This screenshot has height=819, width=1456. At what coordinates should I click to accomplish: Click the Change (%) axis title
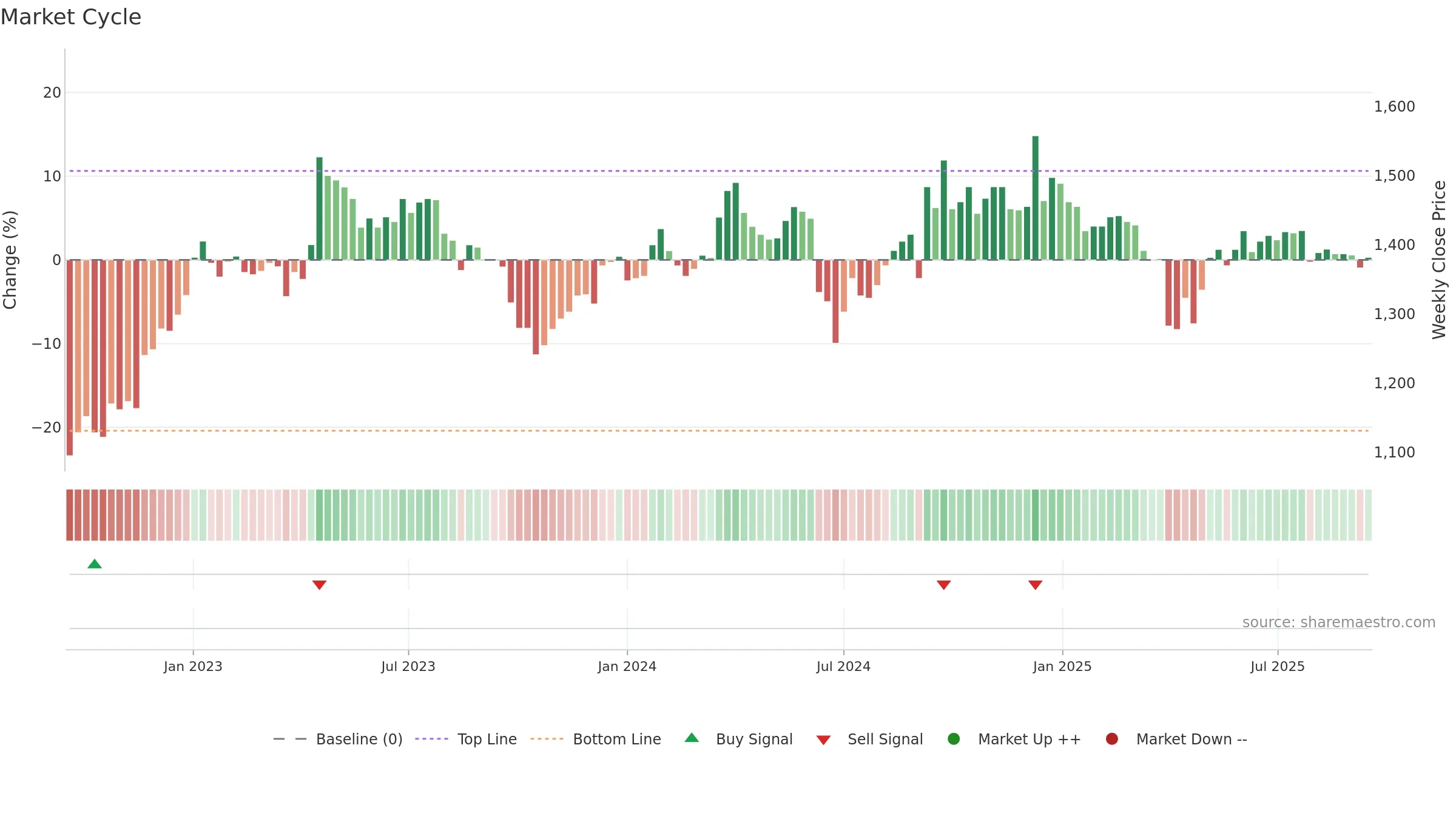(10, 260)
